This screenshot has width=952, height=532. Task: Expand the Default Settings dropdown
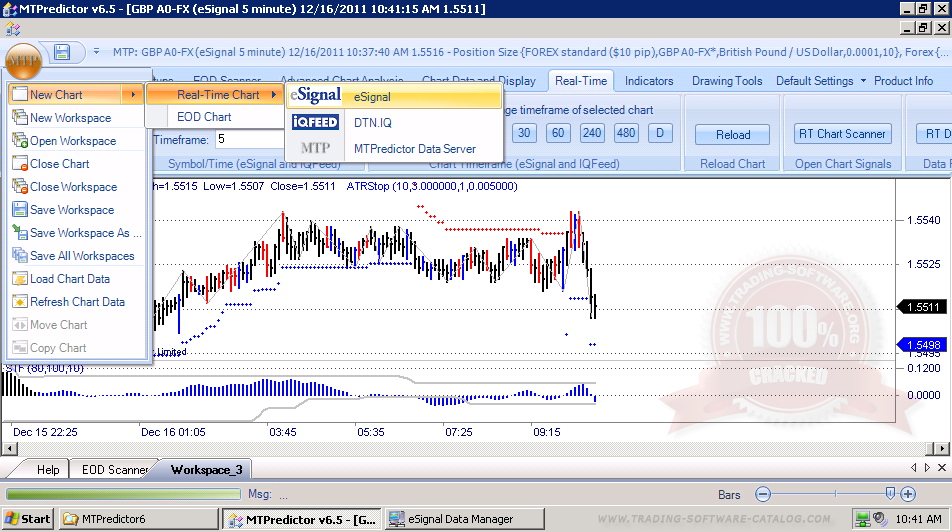pyautogui.click(x=821, y=81)
